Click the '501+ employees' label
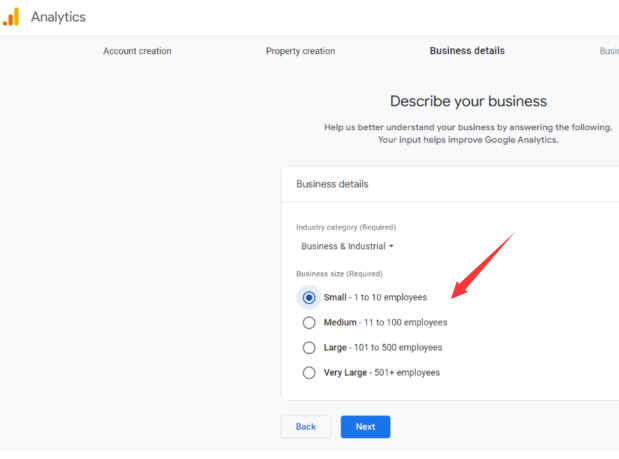Viewport: 619px width, 459px height. click(x=407, y=372)
